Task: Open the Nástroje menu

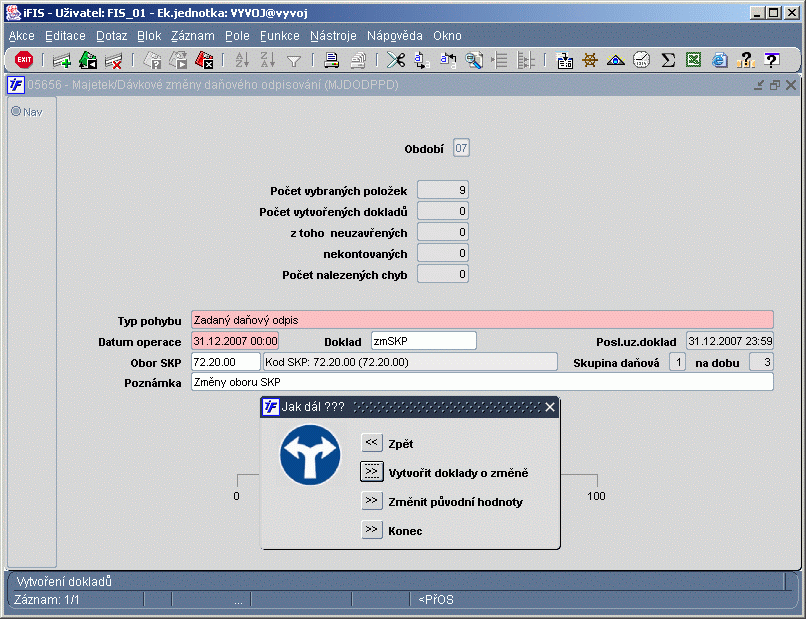Action: pos(333,36)
